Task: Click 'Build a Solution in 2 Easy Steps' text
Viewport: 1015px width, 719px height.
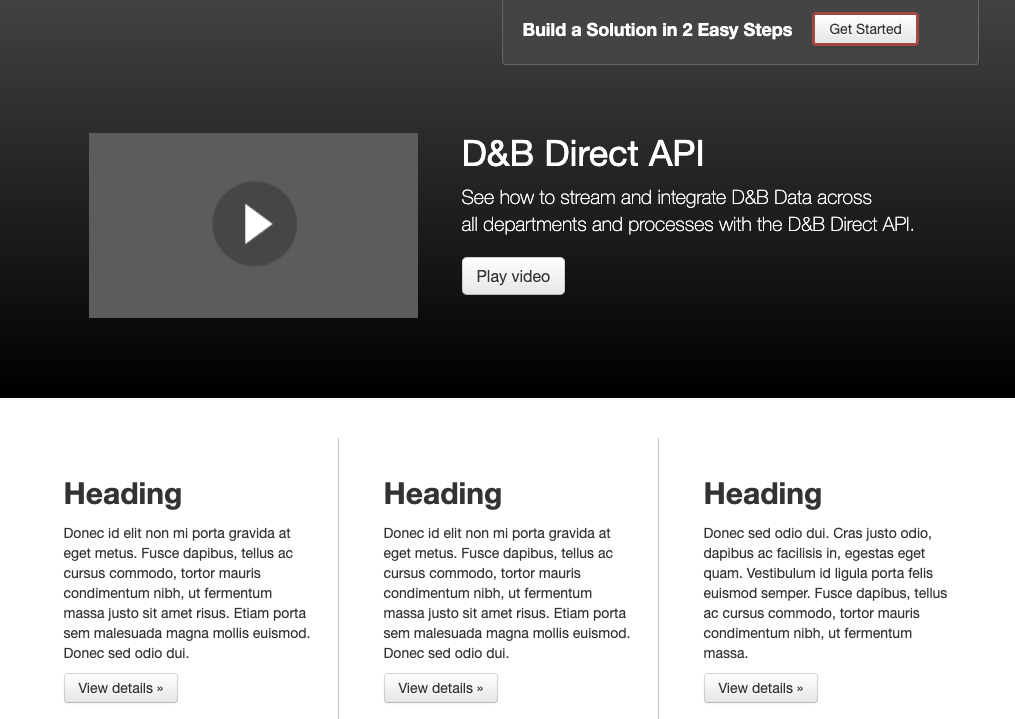Action: click(x=657, y=30)
